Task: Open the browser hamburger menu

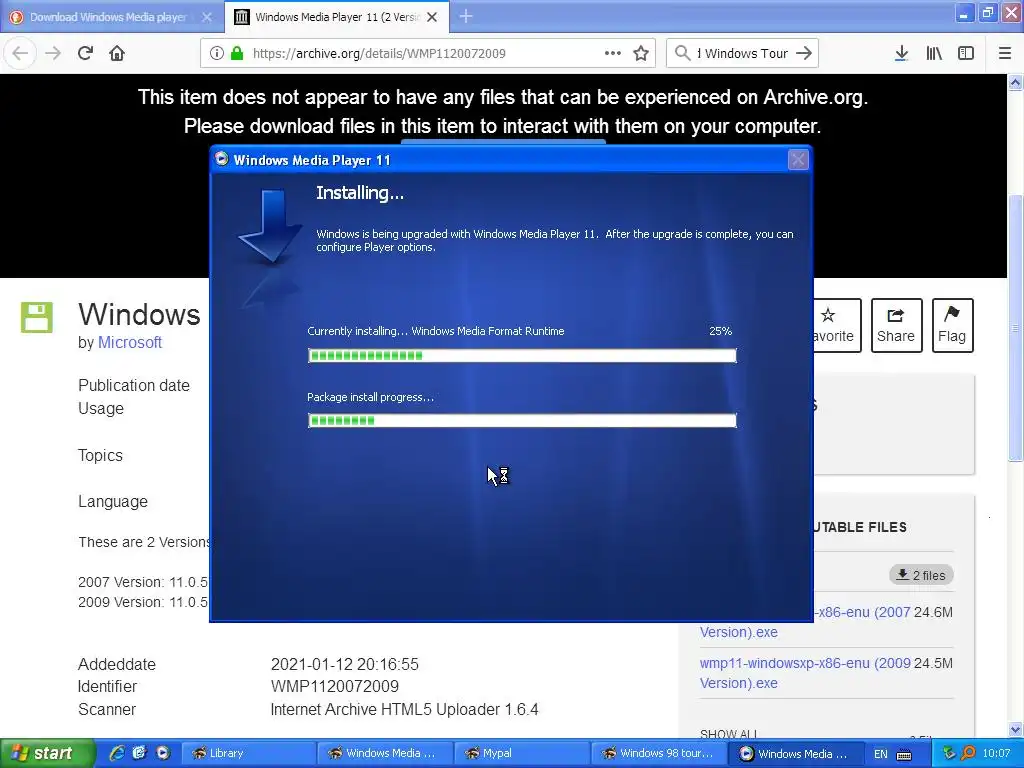Action: pyautogui.click(x=1005, y=54)
